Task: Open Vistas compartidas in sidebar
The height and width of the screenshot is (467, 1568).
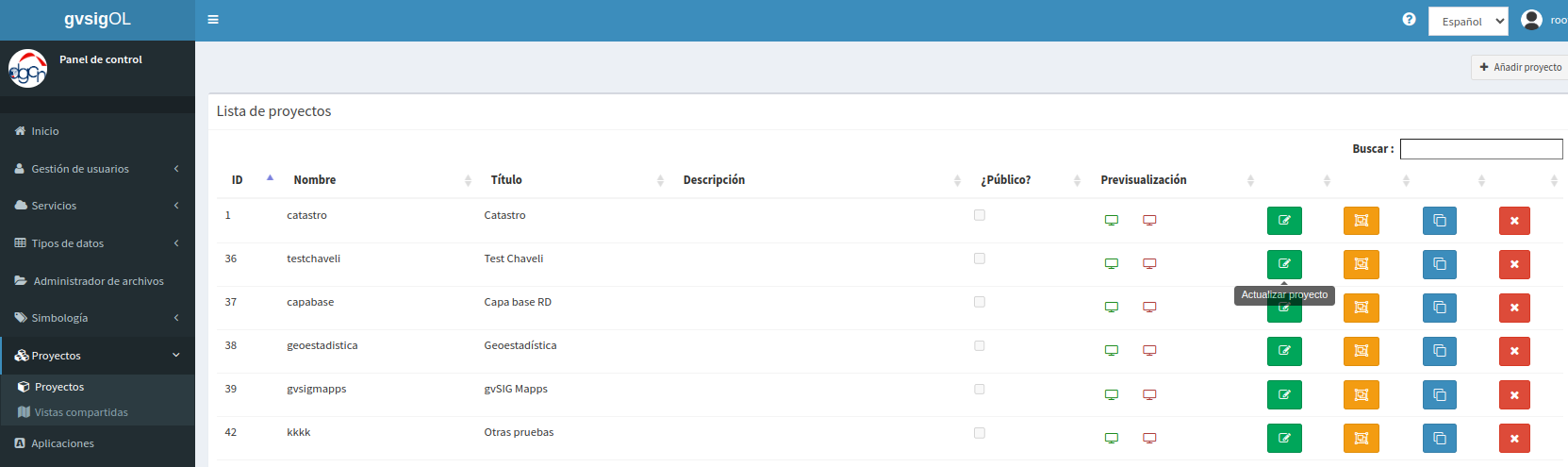Action: 81,412
